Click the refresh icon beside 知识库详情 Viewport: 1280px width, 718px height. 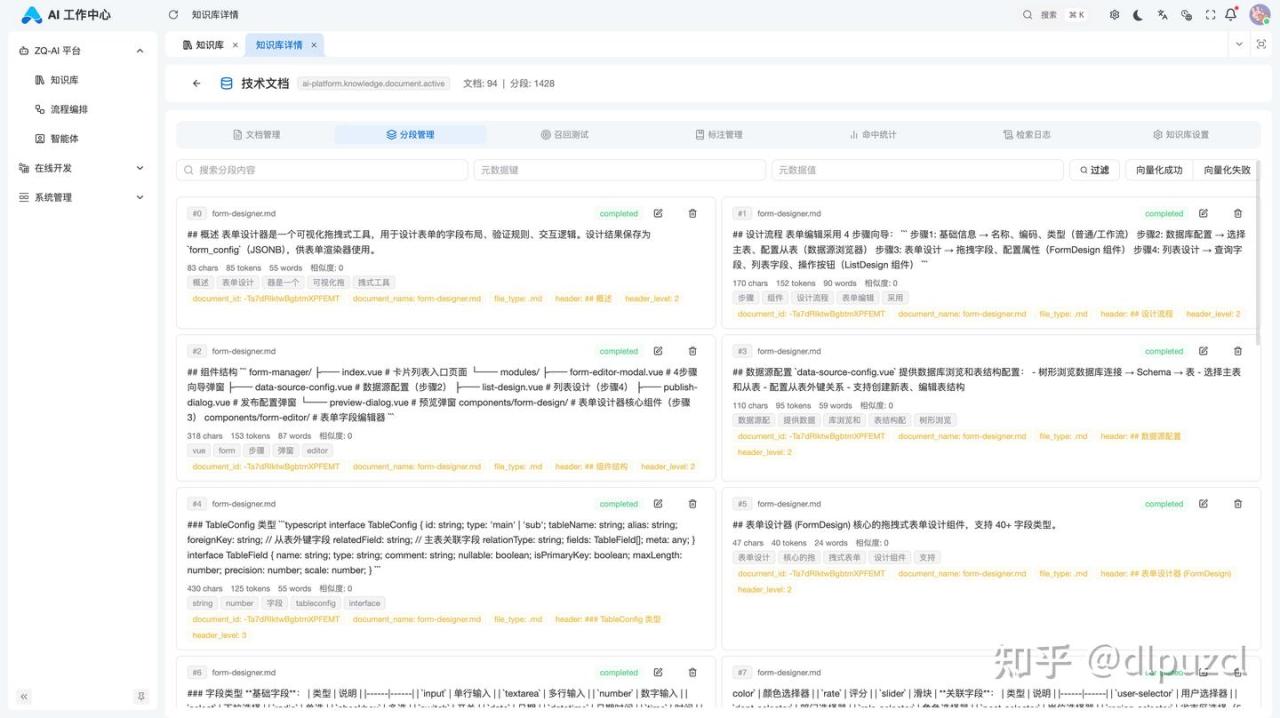coord(173,15)
